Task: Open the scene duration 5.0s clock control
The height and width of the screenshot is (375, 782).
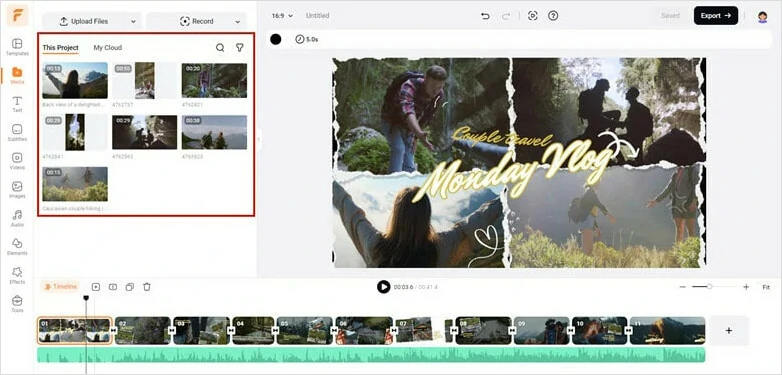Action: point(307,39)
